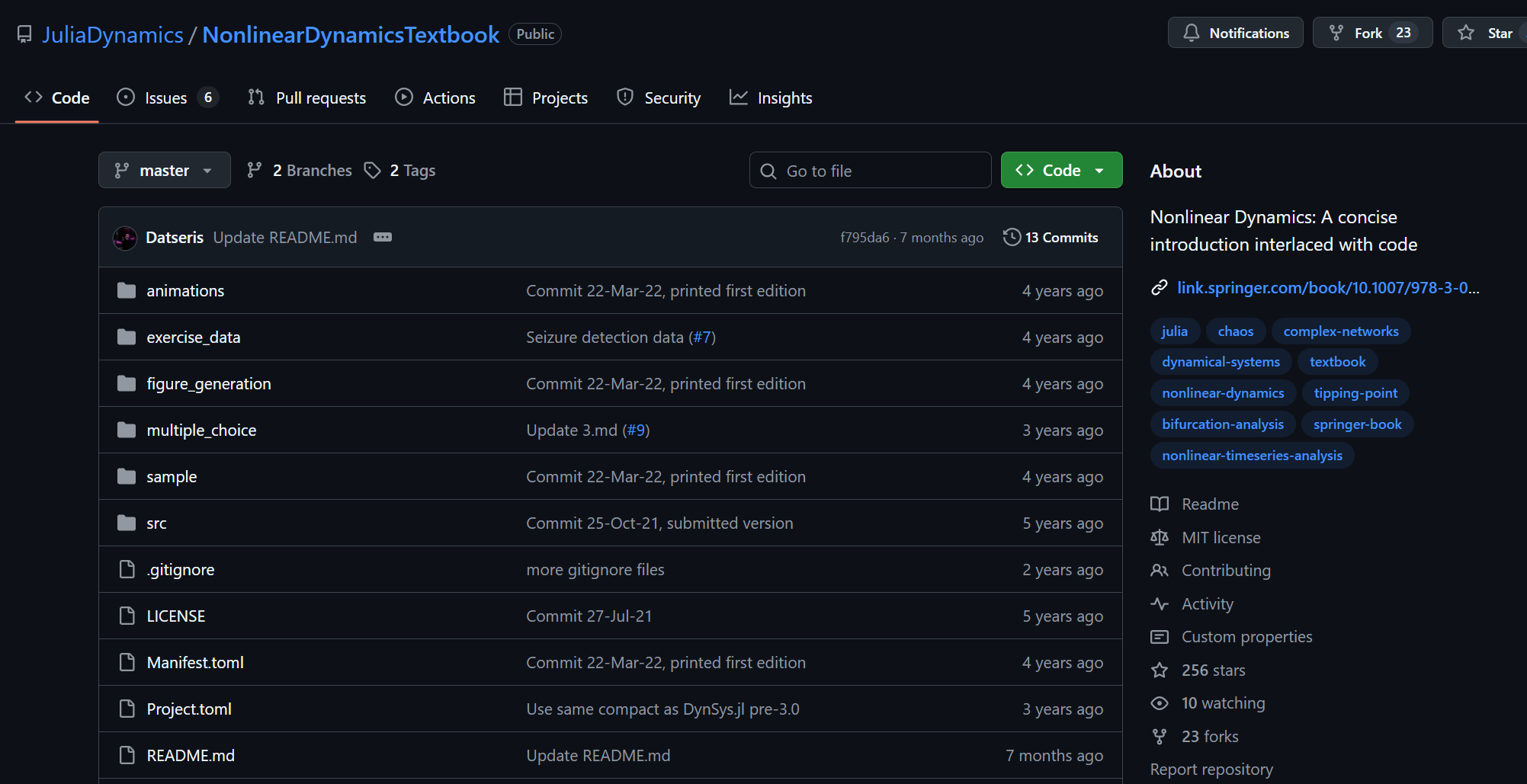Select the complex-networks topic tag
1527x784 pixels.
tap(1341, 331)
